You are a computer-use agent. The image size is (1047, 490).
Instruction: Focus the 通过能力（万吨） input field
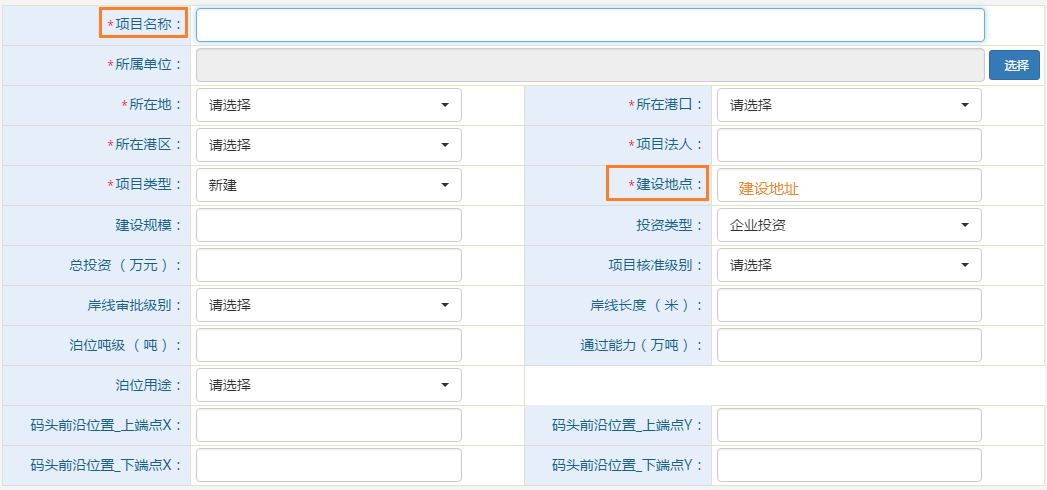click(x=848, y=345)
